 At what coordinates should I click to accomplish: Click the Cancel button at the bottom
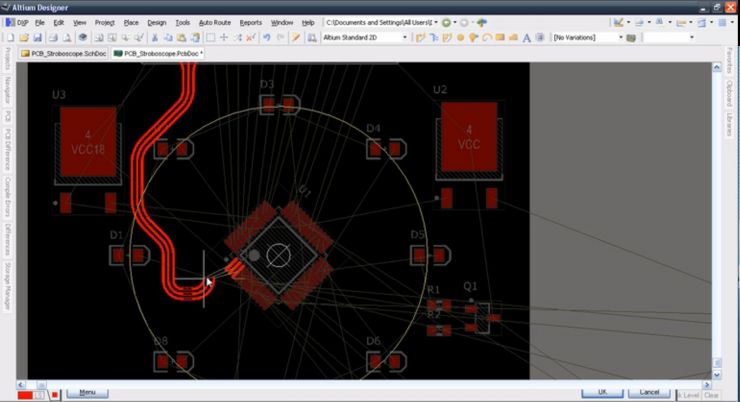coord(649,393)
